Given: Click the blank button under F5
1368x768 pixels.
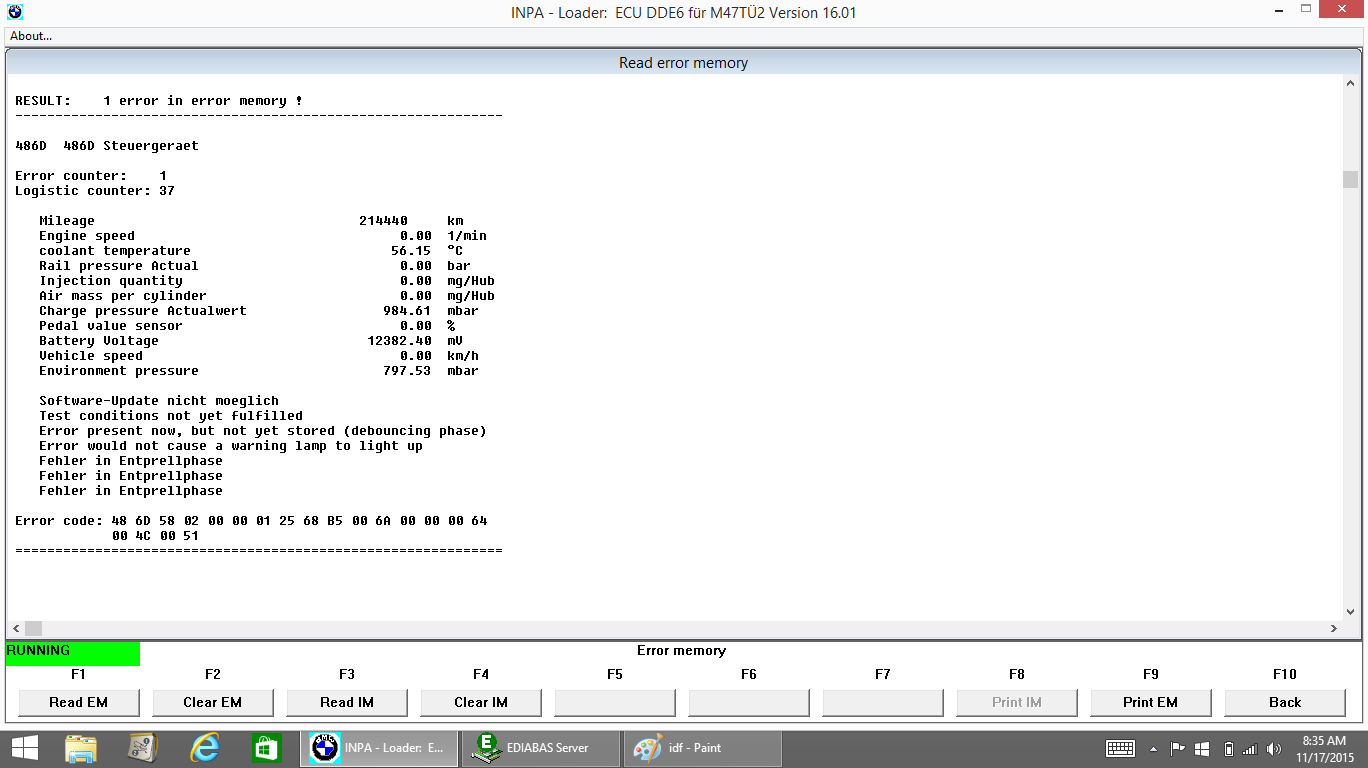Looking at the screenshot, I should [x=615, y=702].
